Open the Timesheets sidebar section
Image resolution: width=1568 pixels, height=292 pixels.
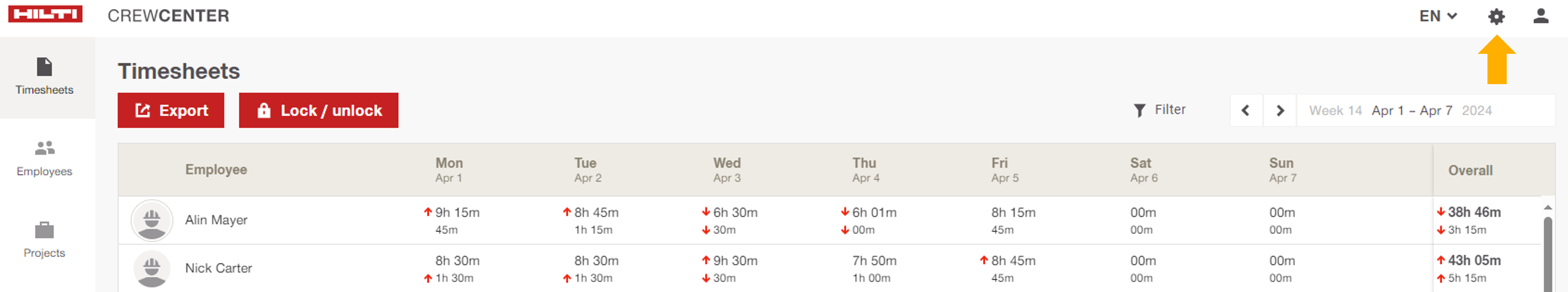coord(45,77)
